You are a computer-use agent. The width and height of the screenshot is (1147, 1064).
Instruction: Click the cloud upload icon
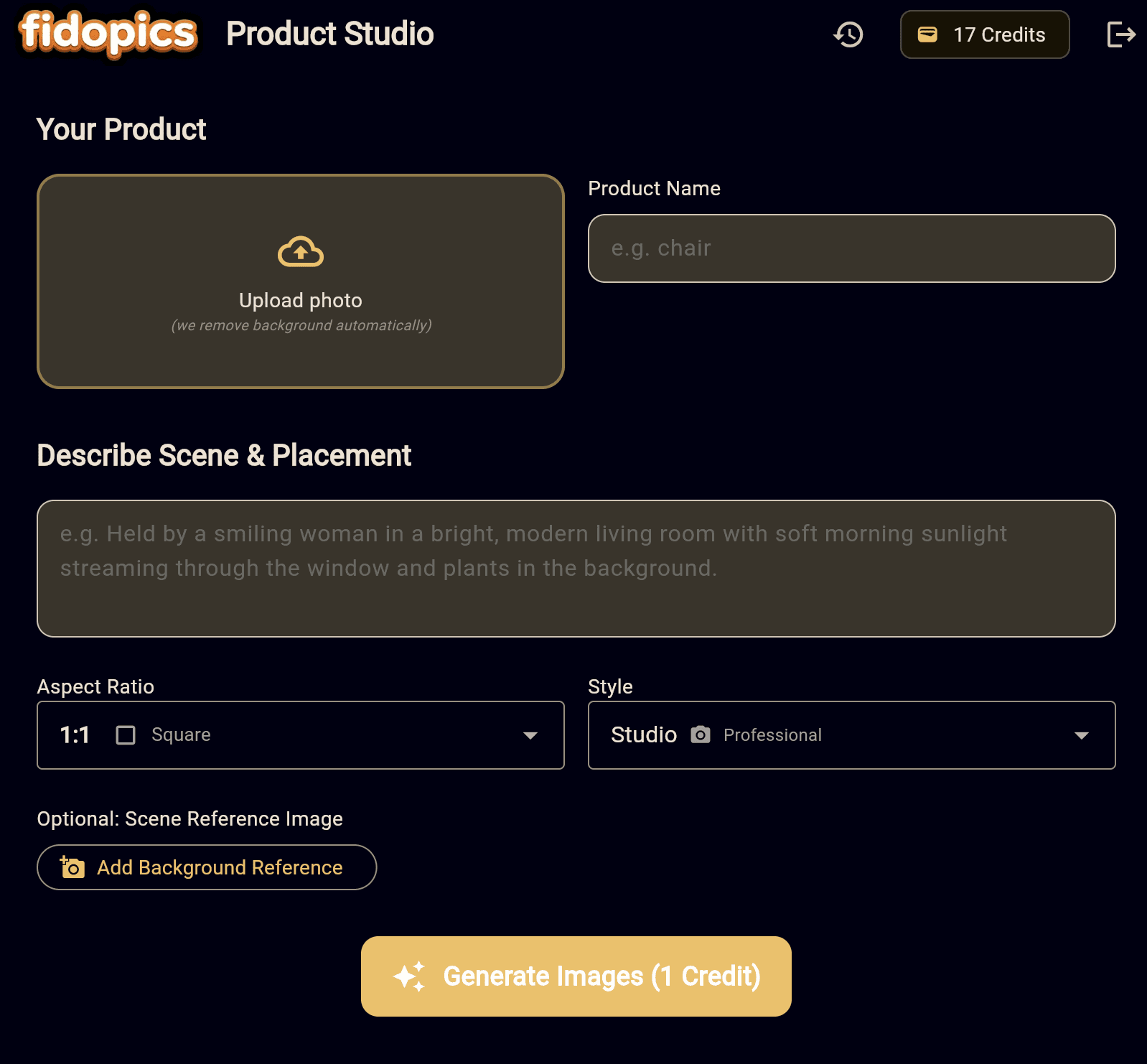point(301,252)
